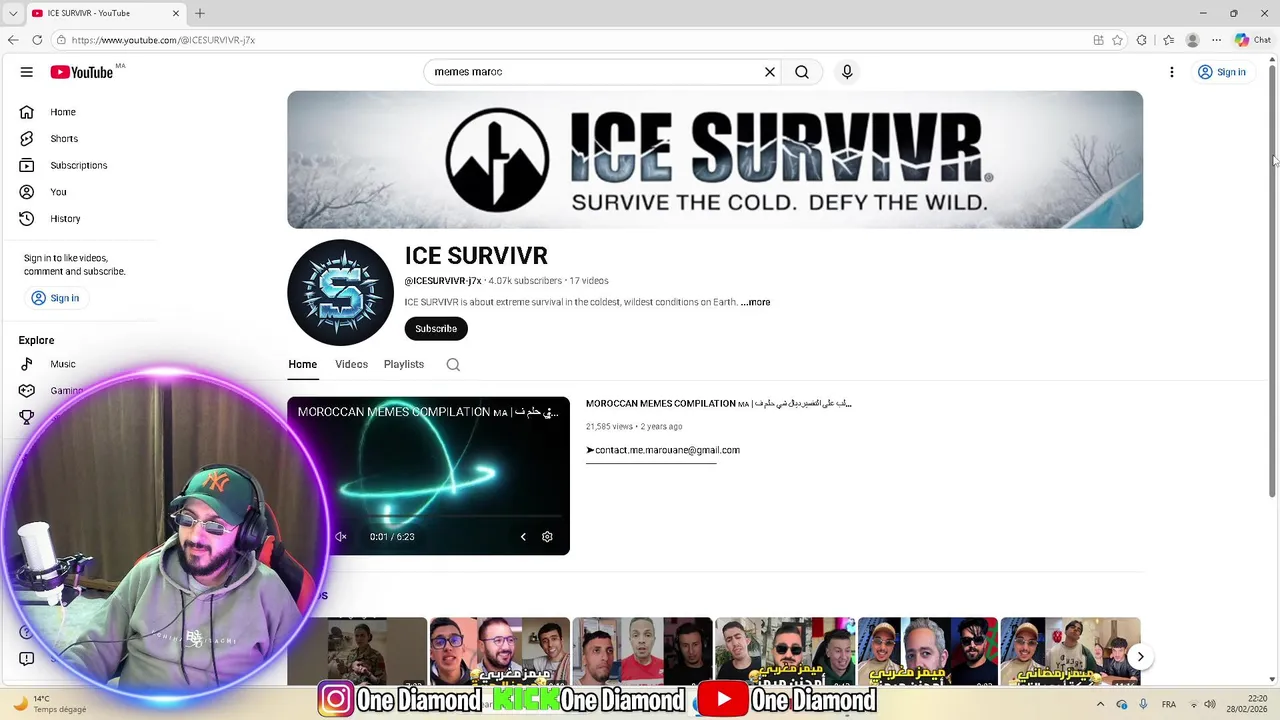Open browser extensions puzzle icon

pos(1142,40)
